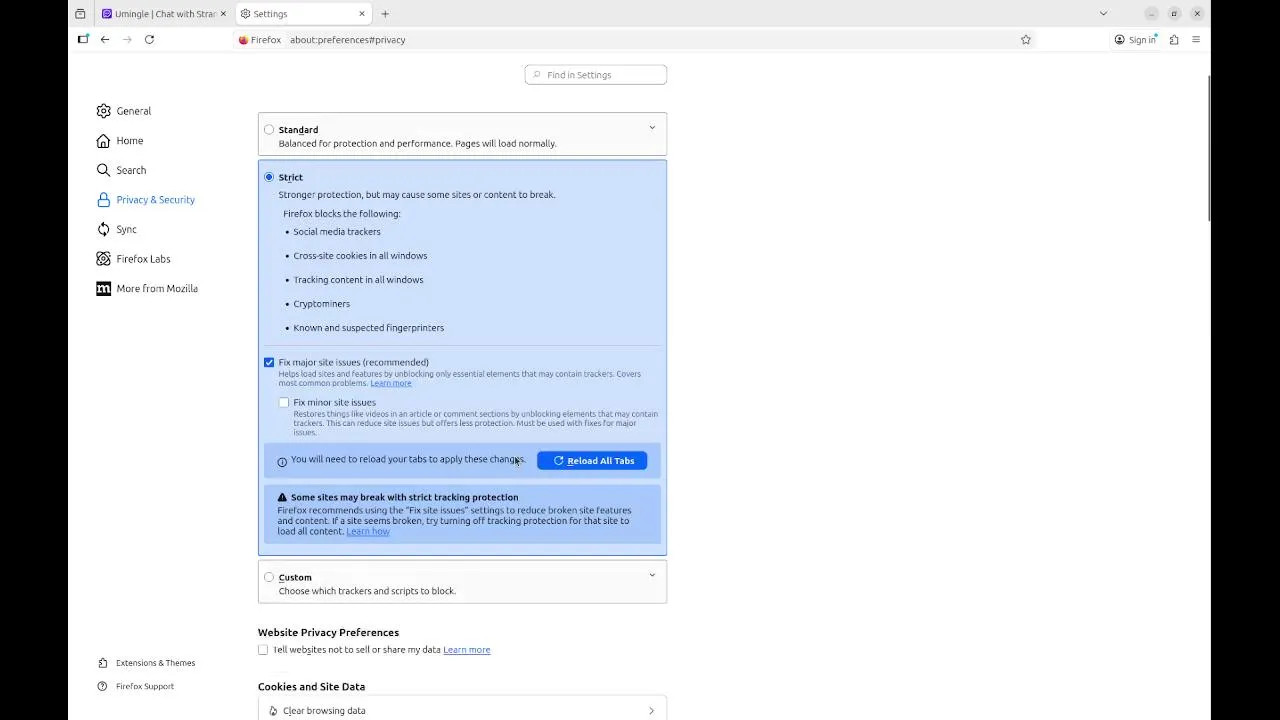Go back with the back arrow

[x=105, y=39]
